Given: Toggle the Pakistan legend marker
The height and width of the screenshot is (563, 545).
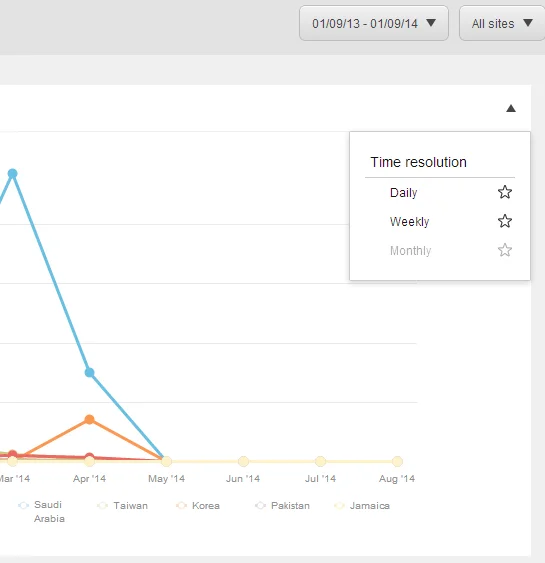Looking at the screenshot, I should (x=260, y=506).
